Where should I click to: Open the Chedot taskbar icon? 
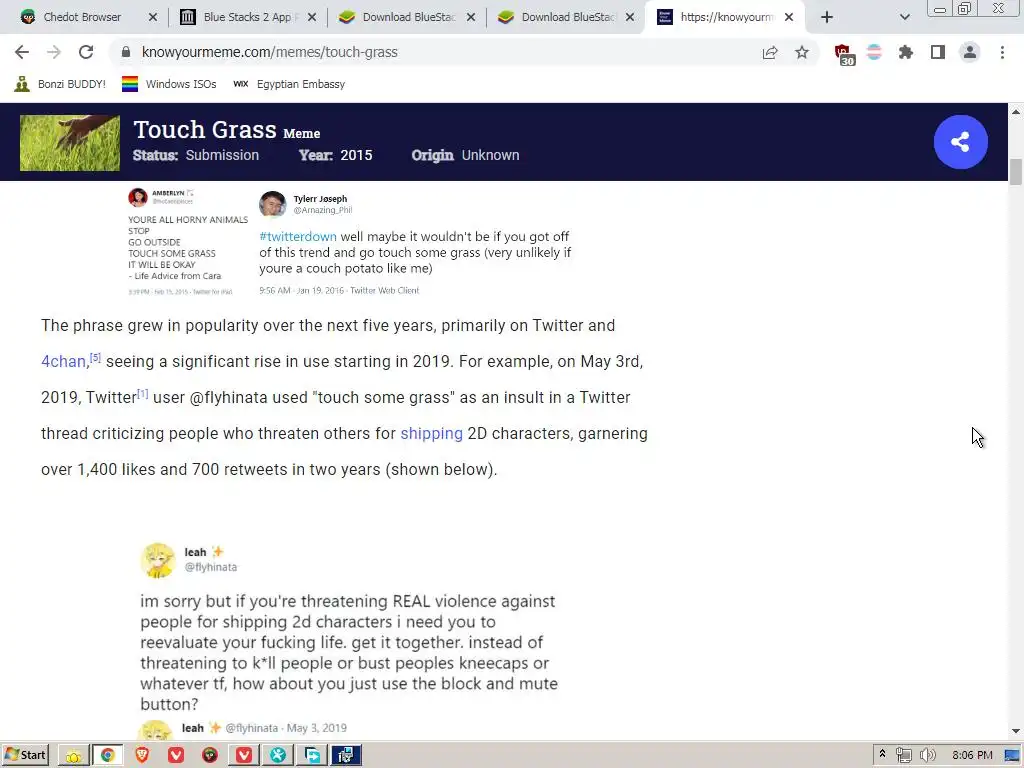(x=210, y=756)
